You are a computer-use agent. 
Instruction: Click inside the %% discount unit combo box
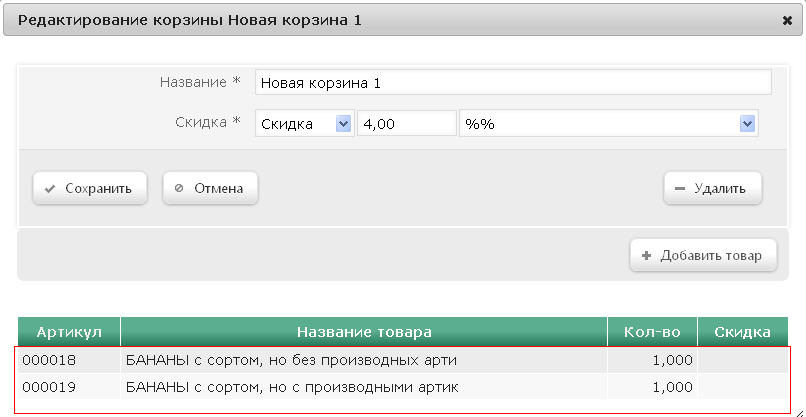(x=609, y=123)
